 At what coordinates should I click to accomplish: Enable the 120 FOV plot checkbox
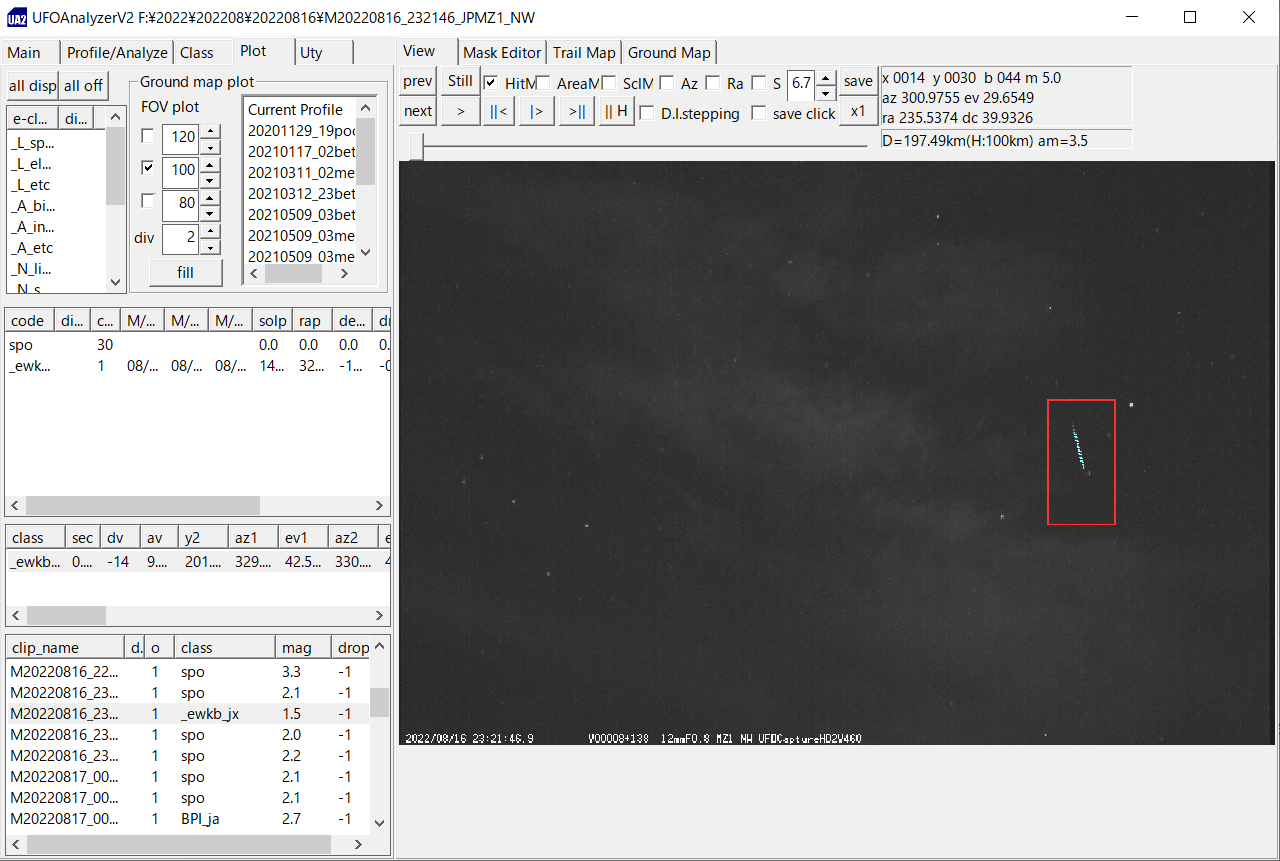pyautogui.click(x=148, y=135)
